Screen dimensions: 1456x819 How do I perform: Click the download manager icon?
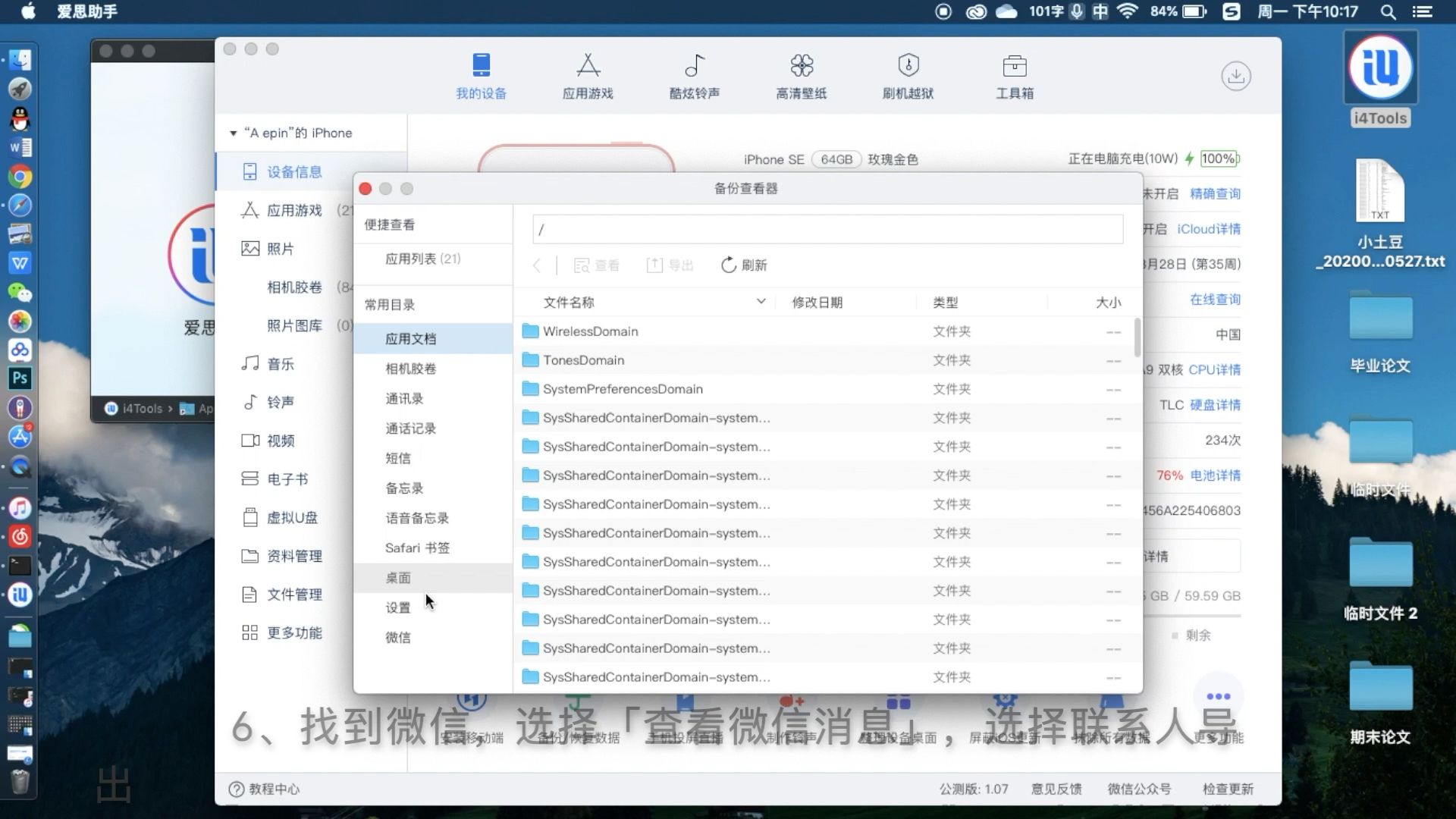click(1236, 76)
